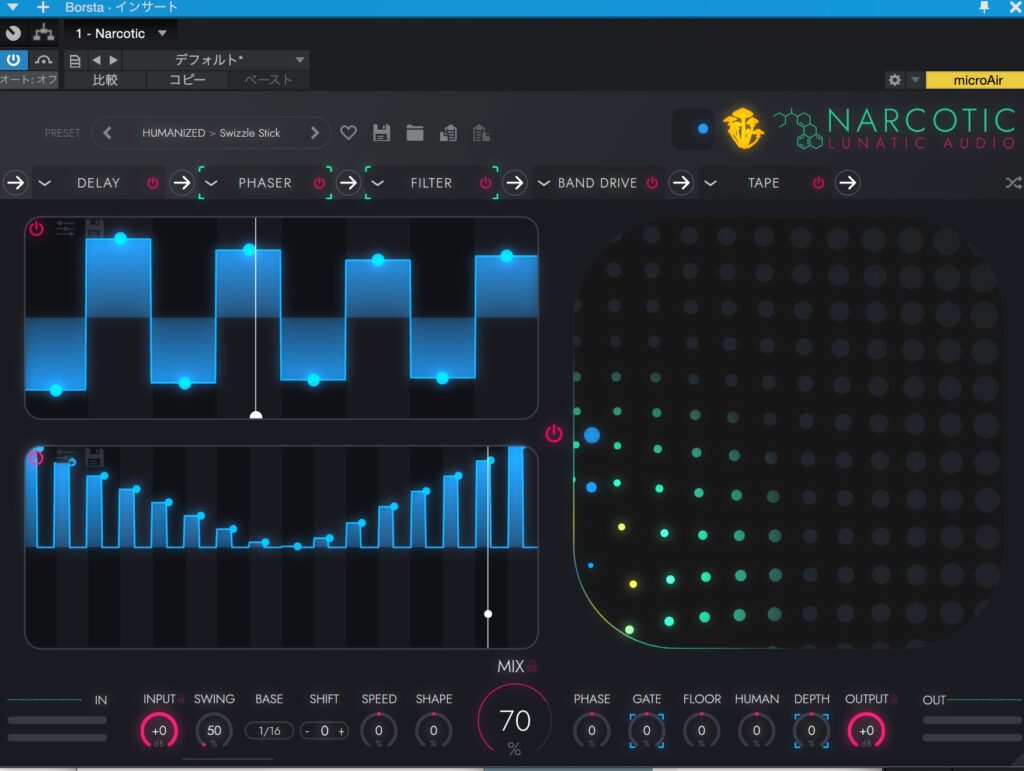Open the preset folder icon
The image size is (1024, 771).
click(415, 133)
